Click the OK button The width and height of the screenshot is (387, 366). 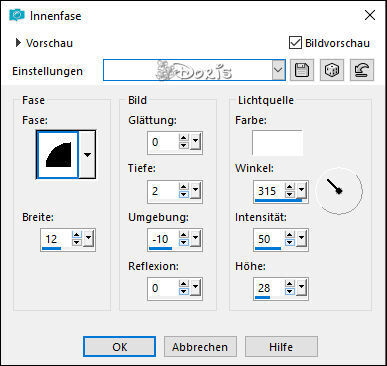pyautogui.click(x=119, y=347)
